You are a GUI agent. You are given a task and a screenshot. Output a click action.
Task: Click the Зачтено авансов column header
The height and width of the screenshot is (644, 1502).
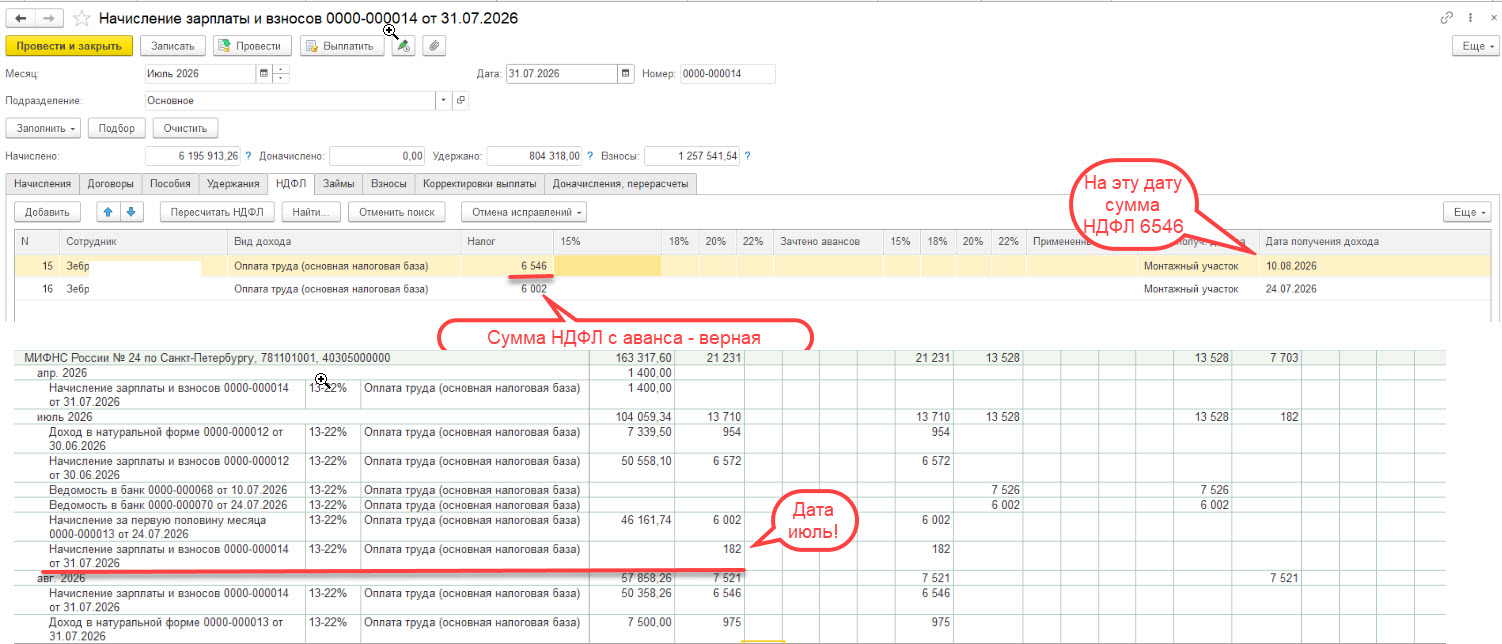(829, 241)
